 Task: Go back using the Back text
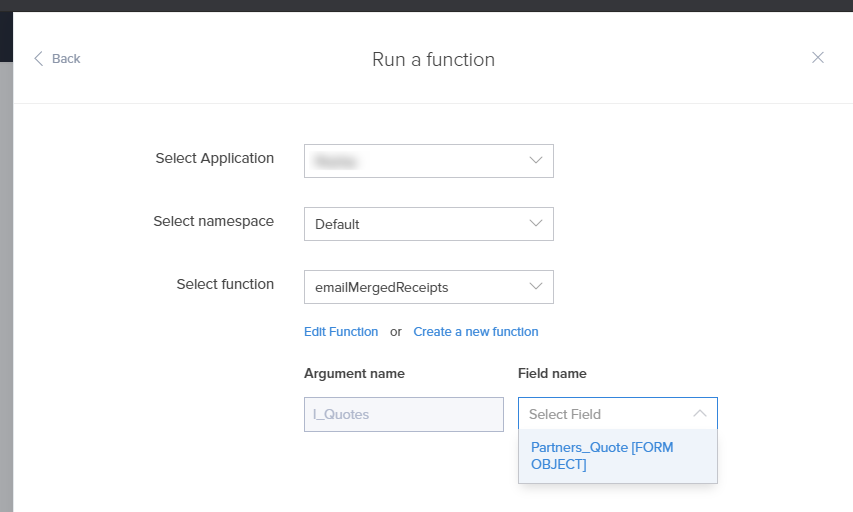[x=66, y=59]
